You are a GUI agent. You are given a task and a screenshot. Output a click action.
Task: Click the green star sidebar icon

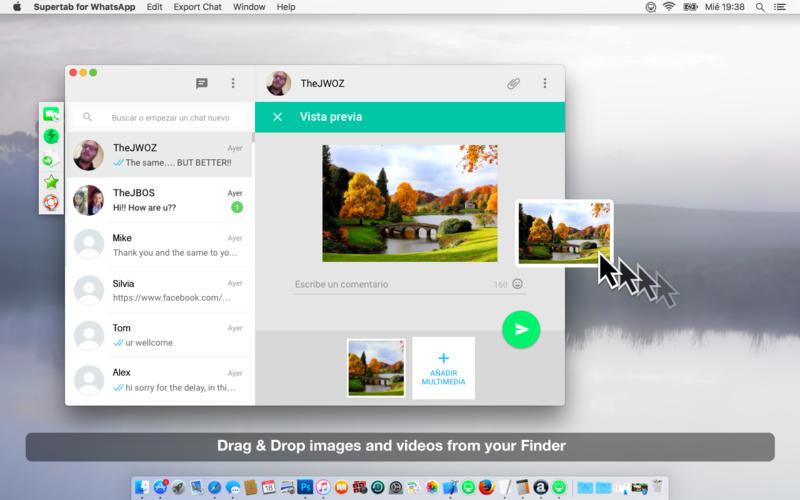coord(51,181)
